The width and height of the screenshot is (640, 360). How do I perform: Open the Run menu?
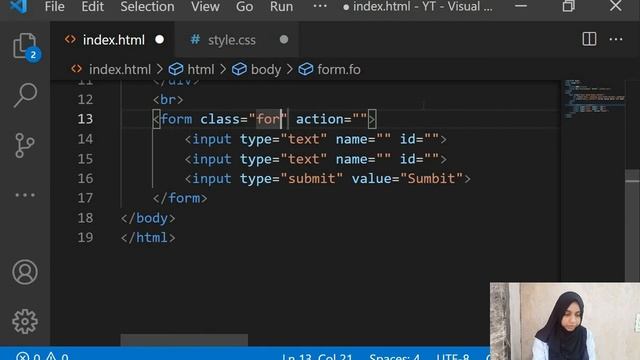click(x=281, y=7)
